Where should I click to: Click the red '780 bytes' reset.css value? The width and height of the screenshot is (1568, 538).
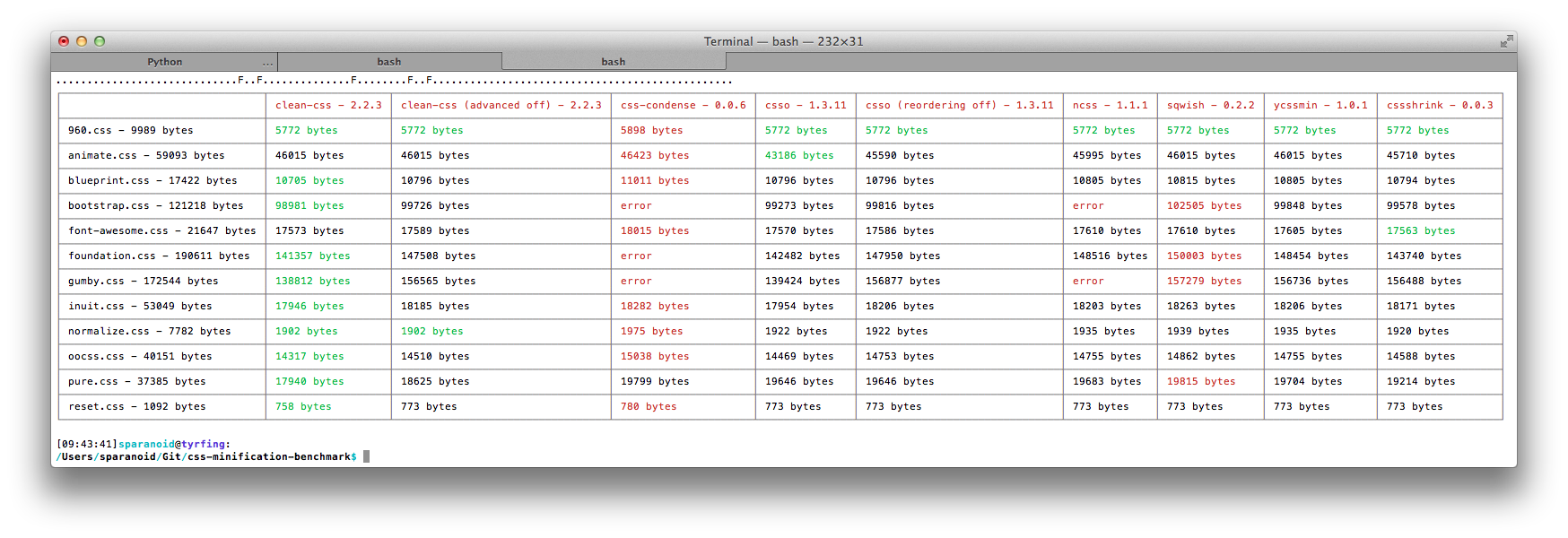pyautogui.click(x=649, y=406)
